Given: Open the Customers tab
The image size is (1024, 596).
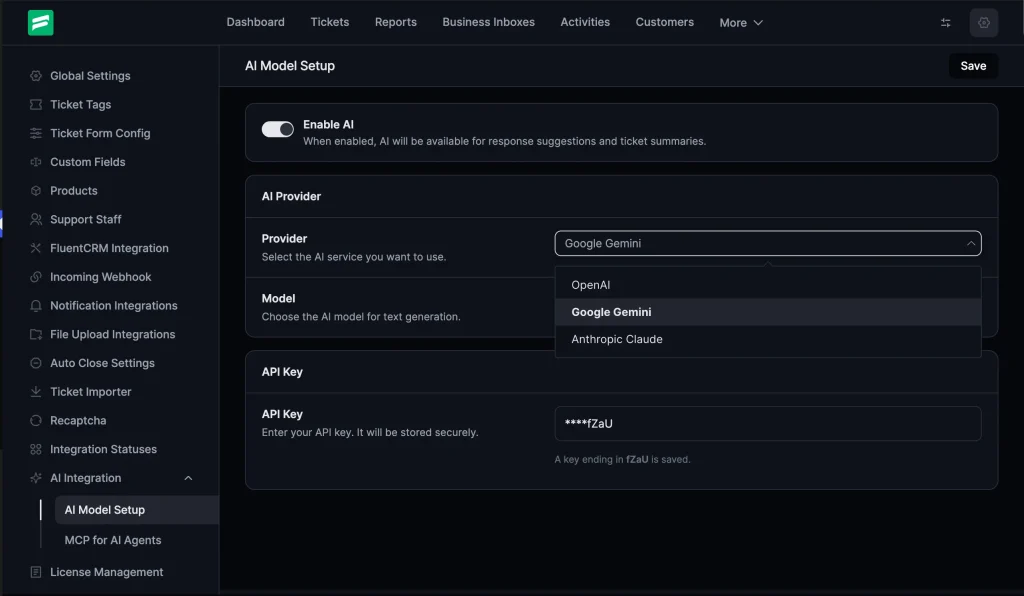Looking at the screenshot, I should pos(665,22).
